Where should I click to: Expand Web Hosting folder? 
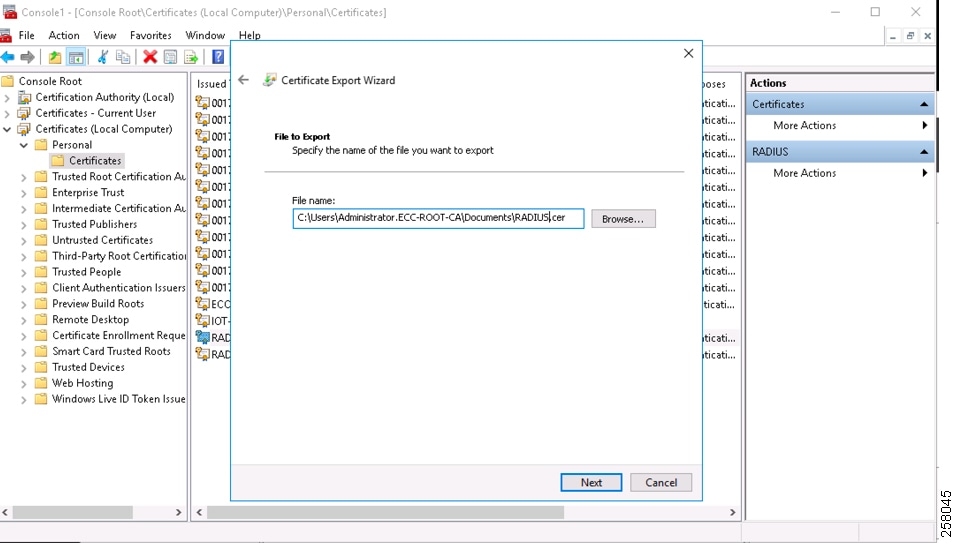24,384
